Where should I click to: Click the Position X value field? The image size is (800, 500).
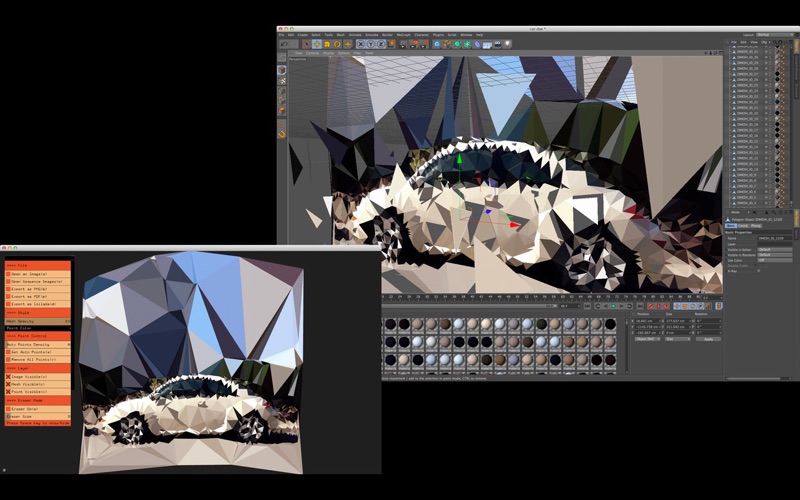coord(648,321)
